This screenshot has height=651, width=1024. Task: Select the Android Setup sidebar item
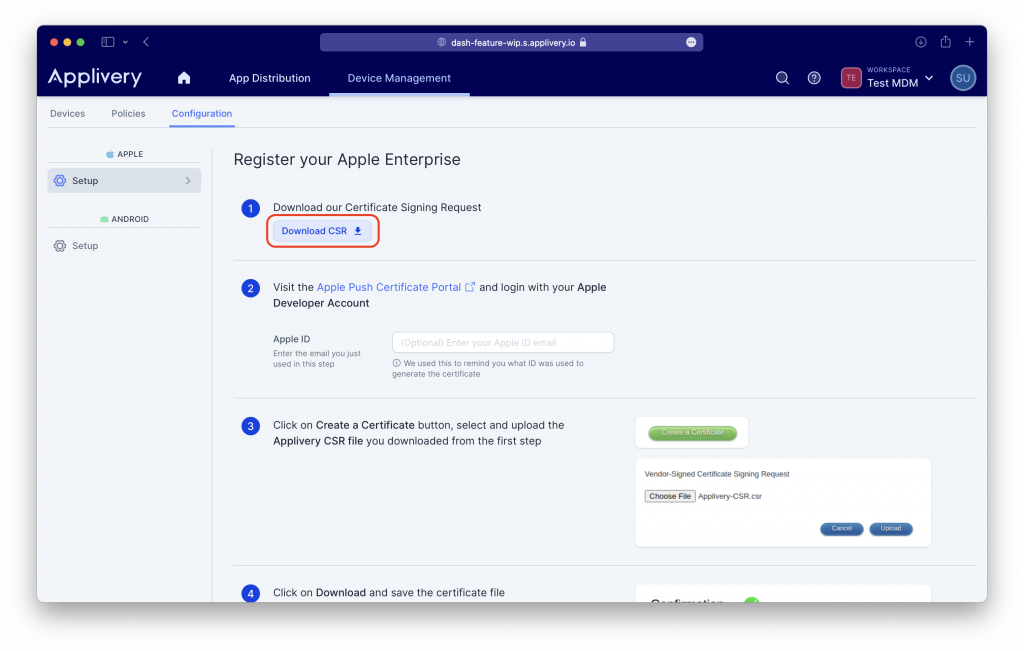pyautogui.click(x=124, y=246)
